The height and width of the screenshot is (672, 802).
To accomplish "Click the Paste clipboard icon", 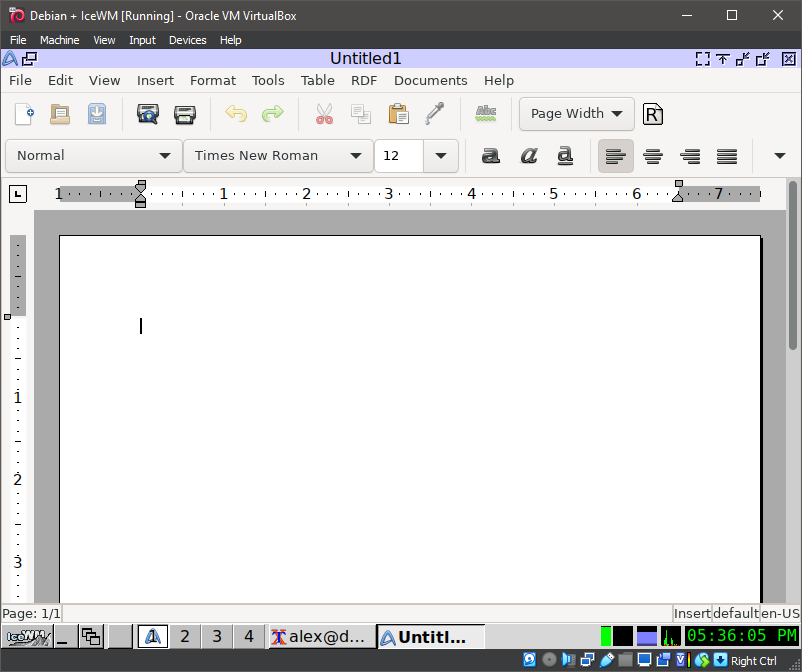I will point(398,114).
